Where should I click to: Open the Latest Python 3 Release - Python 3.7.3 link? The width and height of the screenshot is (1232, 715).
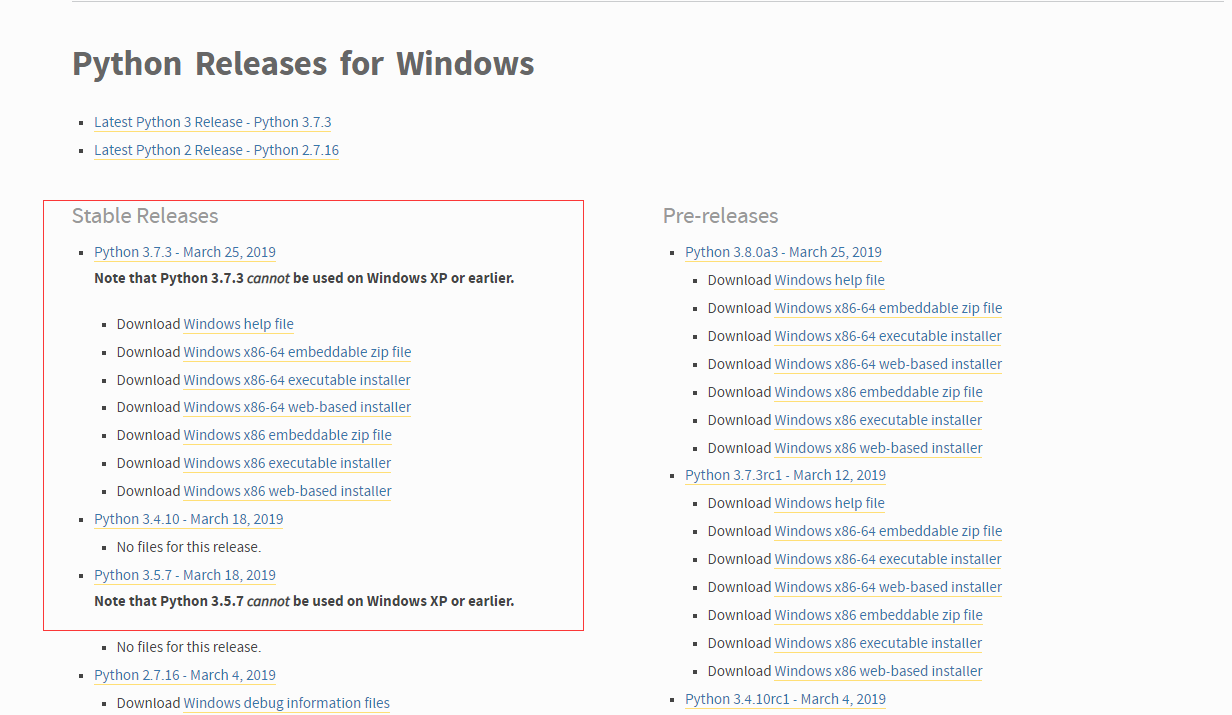[x=213, y=122]
